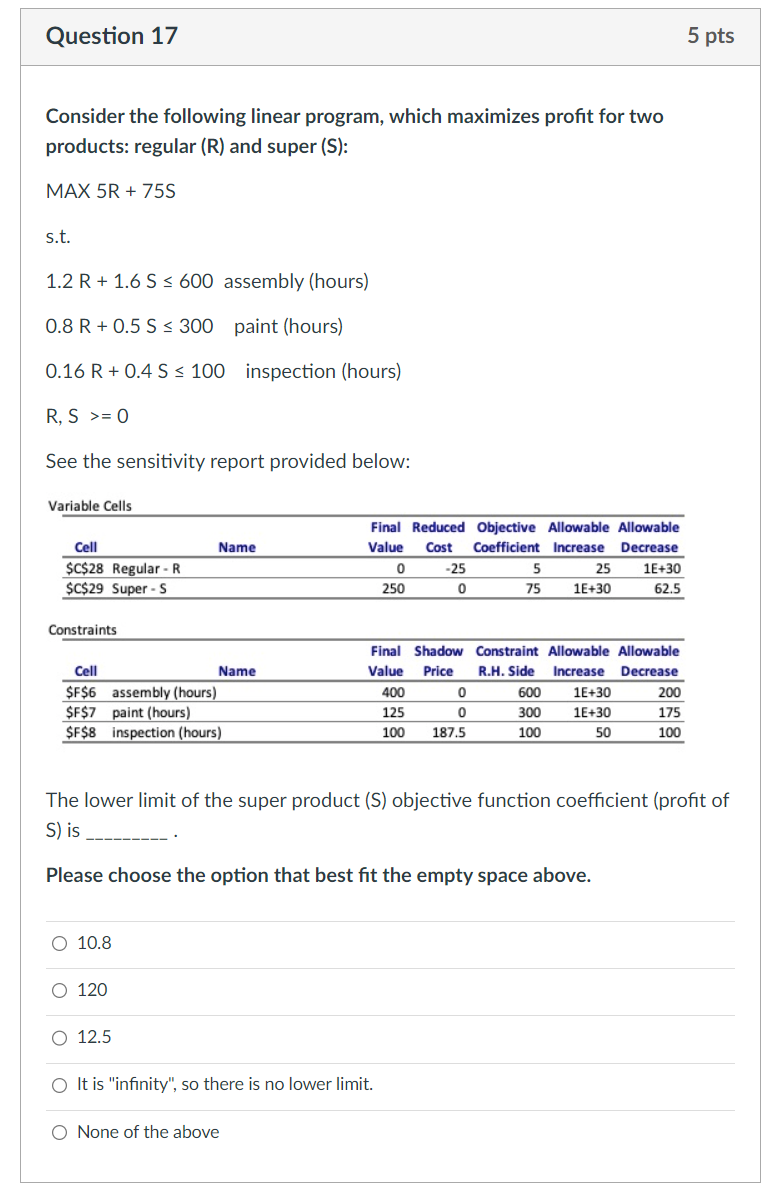Screen dimensions: 782x1202
Task: Select the answer option 120
Action: coord(60,990)
